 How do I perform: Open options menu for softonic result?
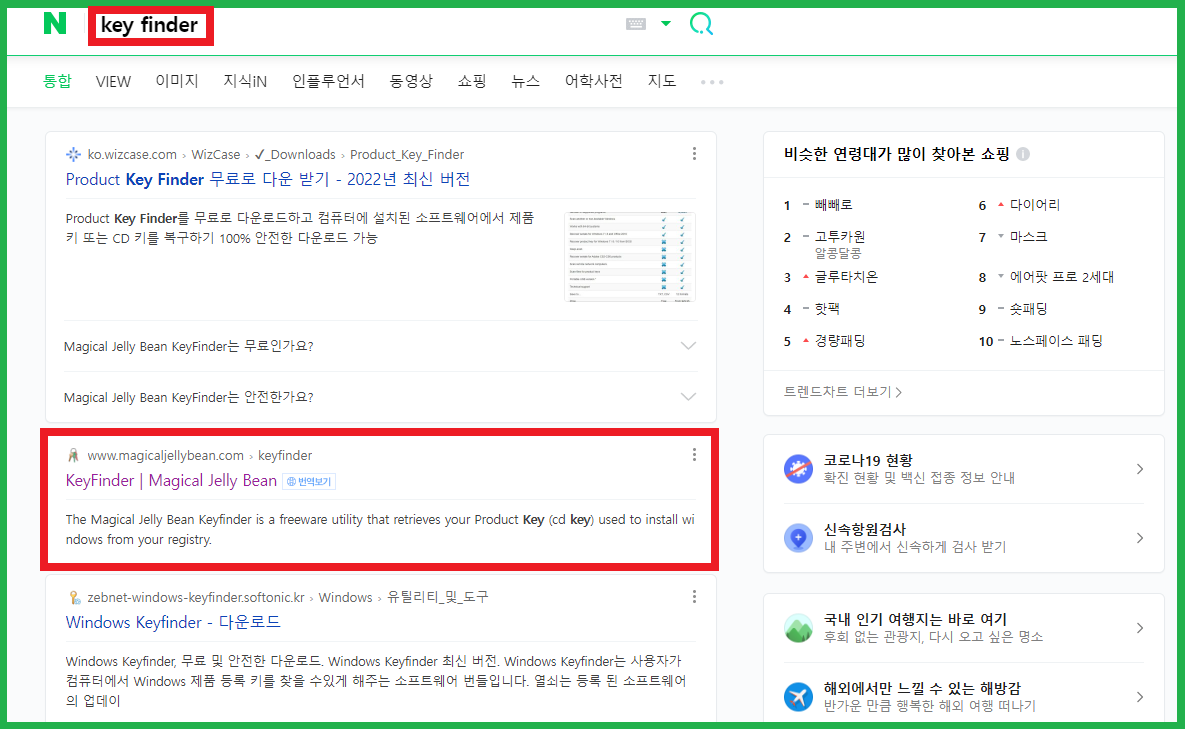(694, 597)
